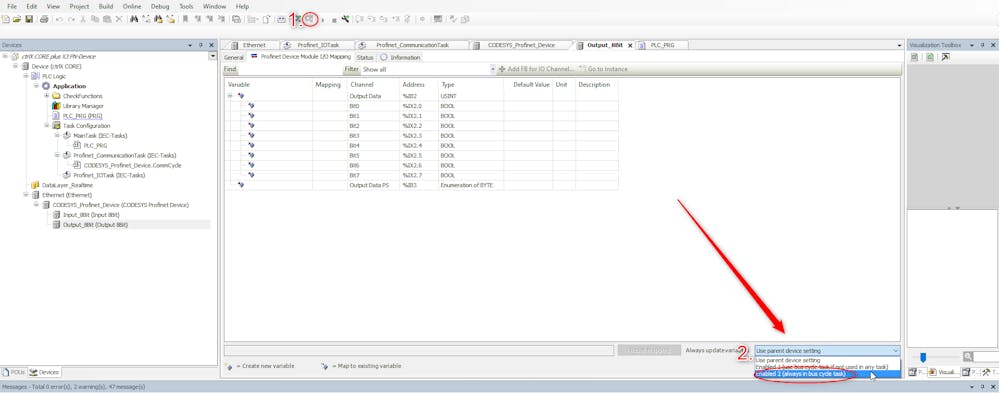Click the Find binoculars icon

[x=134, y=19]
